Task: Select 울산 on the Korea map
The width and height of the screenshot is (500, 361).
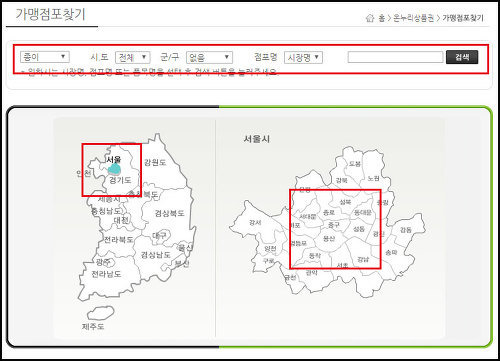Action: tap(185, 248)
